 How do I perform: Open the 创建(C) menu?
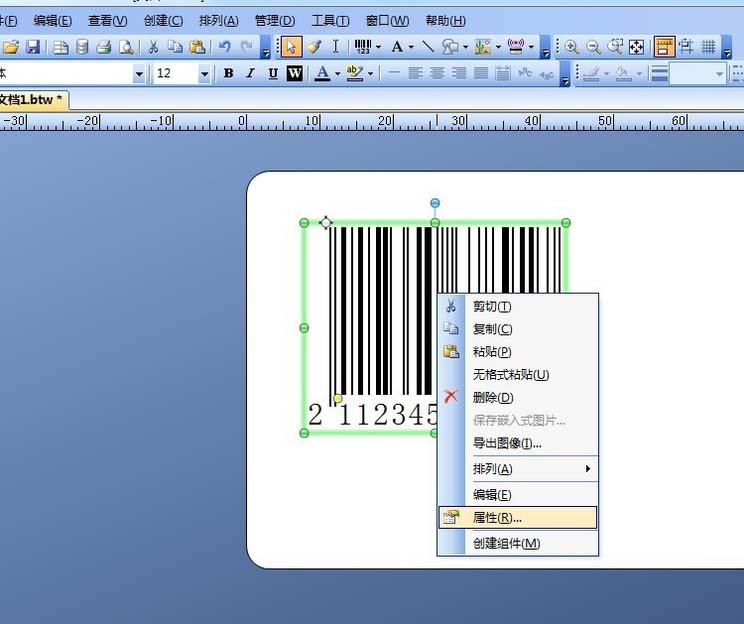(x=163, y=20)
